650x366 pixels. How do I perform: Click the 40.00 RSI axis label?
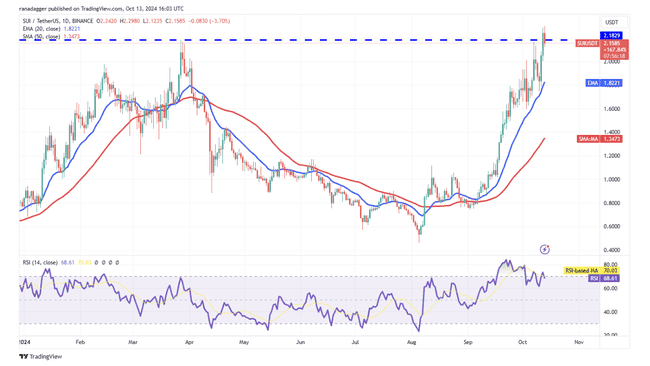(611, 312)
